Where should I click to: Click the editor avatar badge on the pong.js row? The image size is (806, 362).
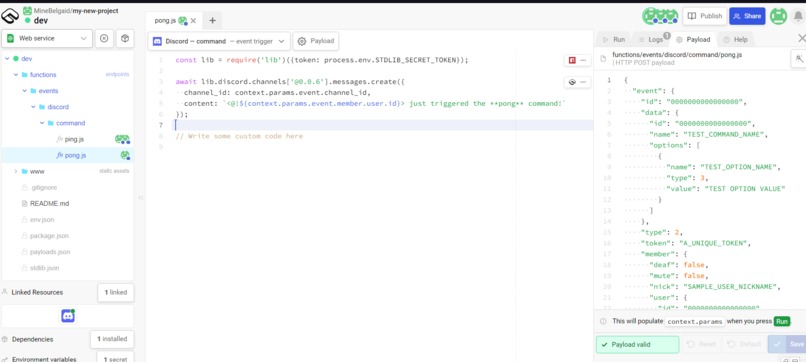tap(125, 155)
